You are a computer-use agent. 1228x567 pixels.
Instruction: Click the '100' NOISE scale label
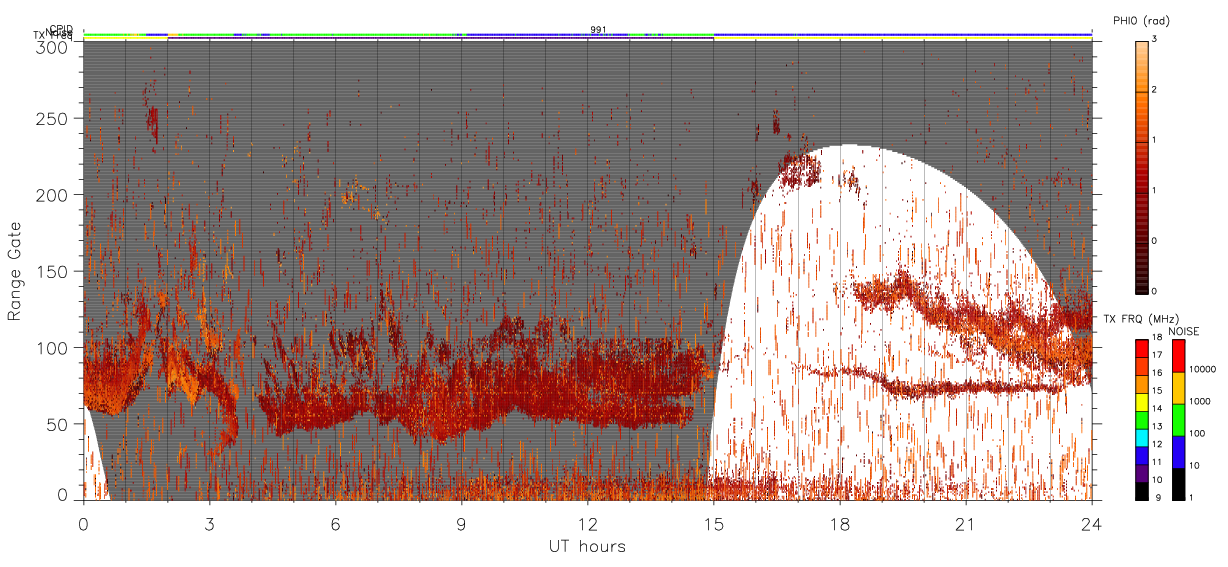click(x=1198, y=434)
